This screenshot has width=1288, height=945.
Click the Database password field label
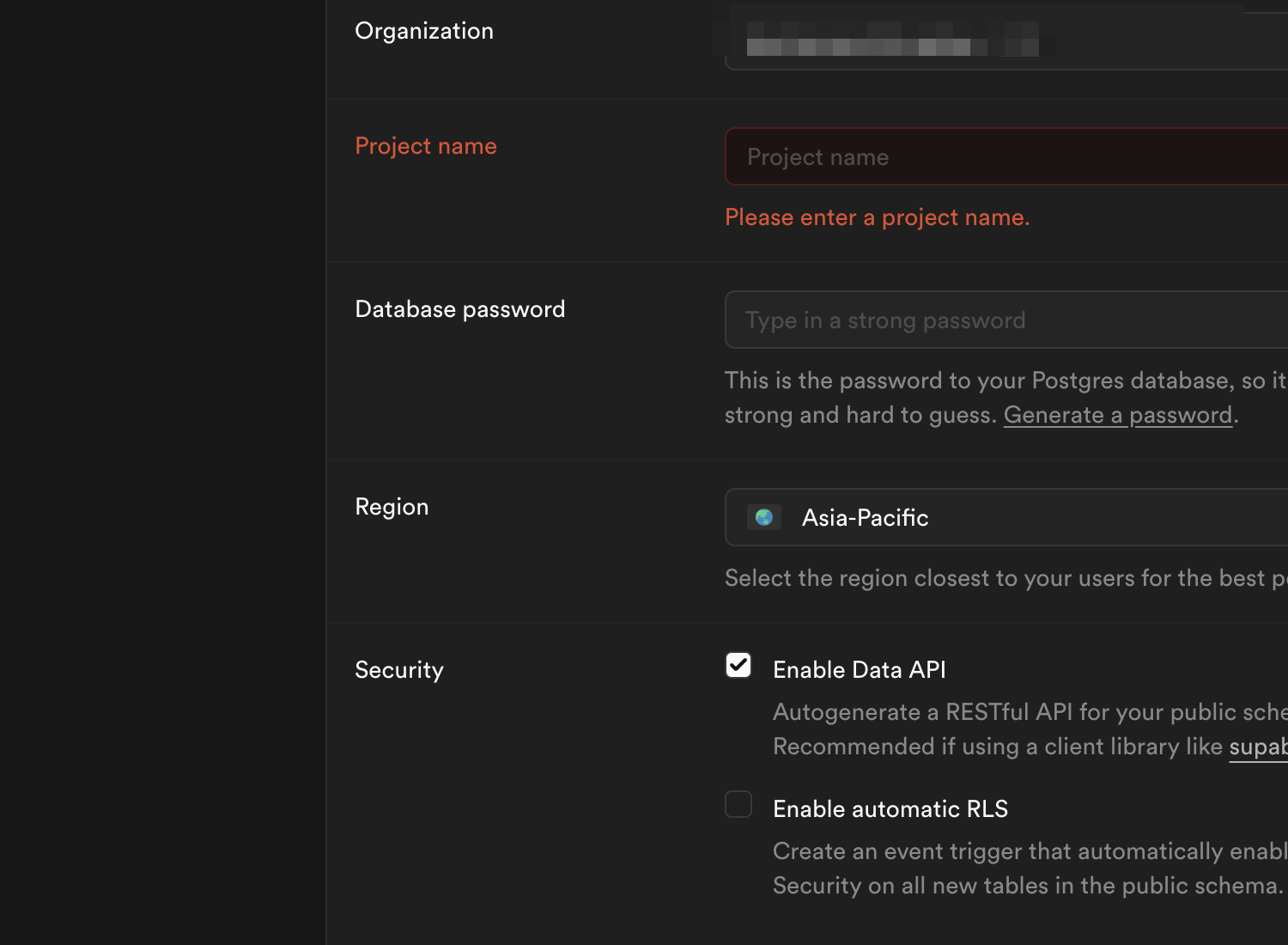pos(460,308)
